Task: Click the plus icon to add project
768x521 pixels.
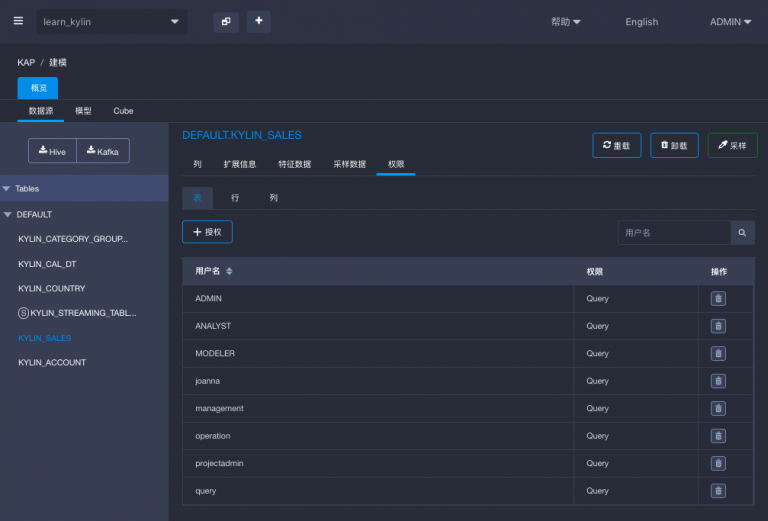Action: pos(258,21)
